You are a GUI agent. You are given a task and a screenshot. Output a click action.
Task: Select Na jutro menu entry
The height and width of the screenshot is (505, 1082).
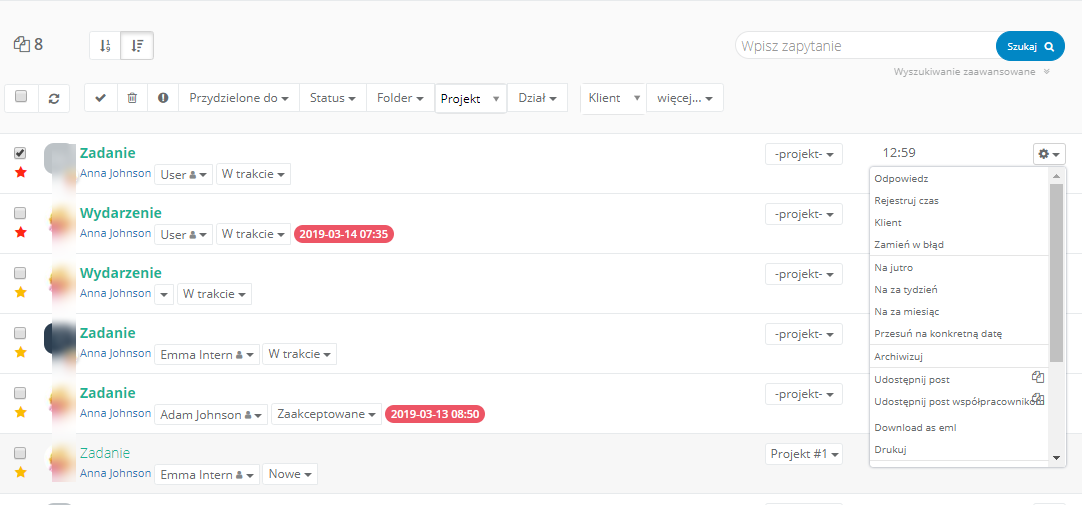tap(959, 267)
